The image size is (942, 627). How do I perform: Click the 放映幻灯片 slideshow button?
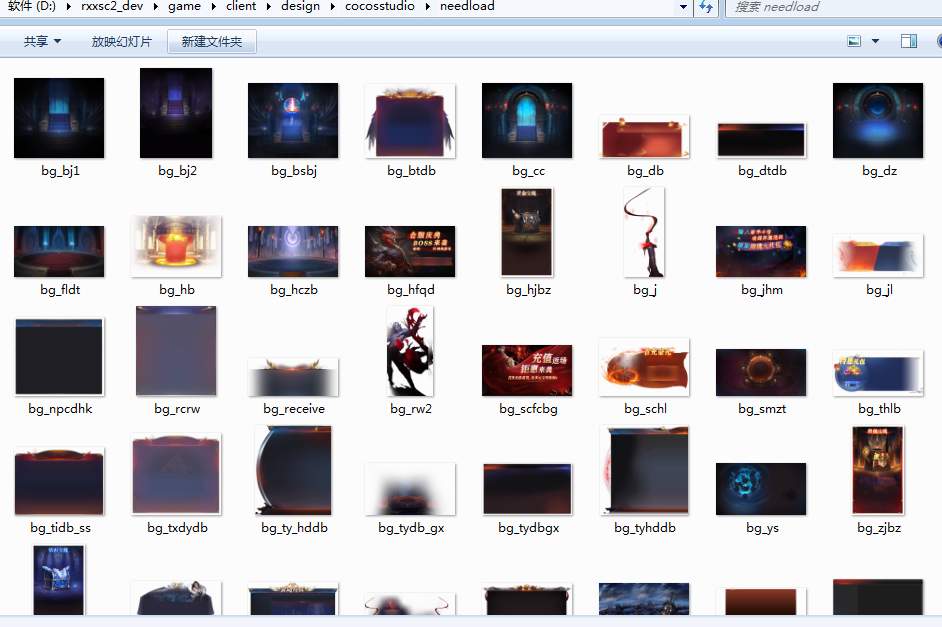pyautogui.click(x=121, y=42)
